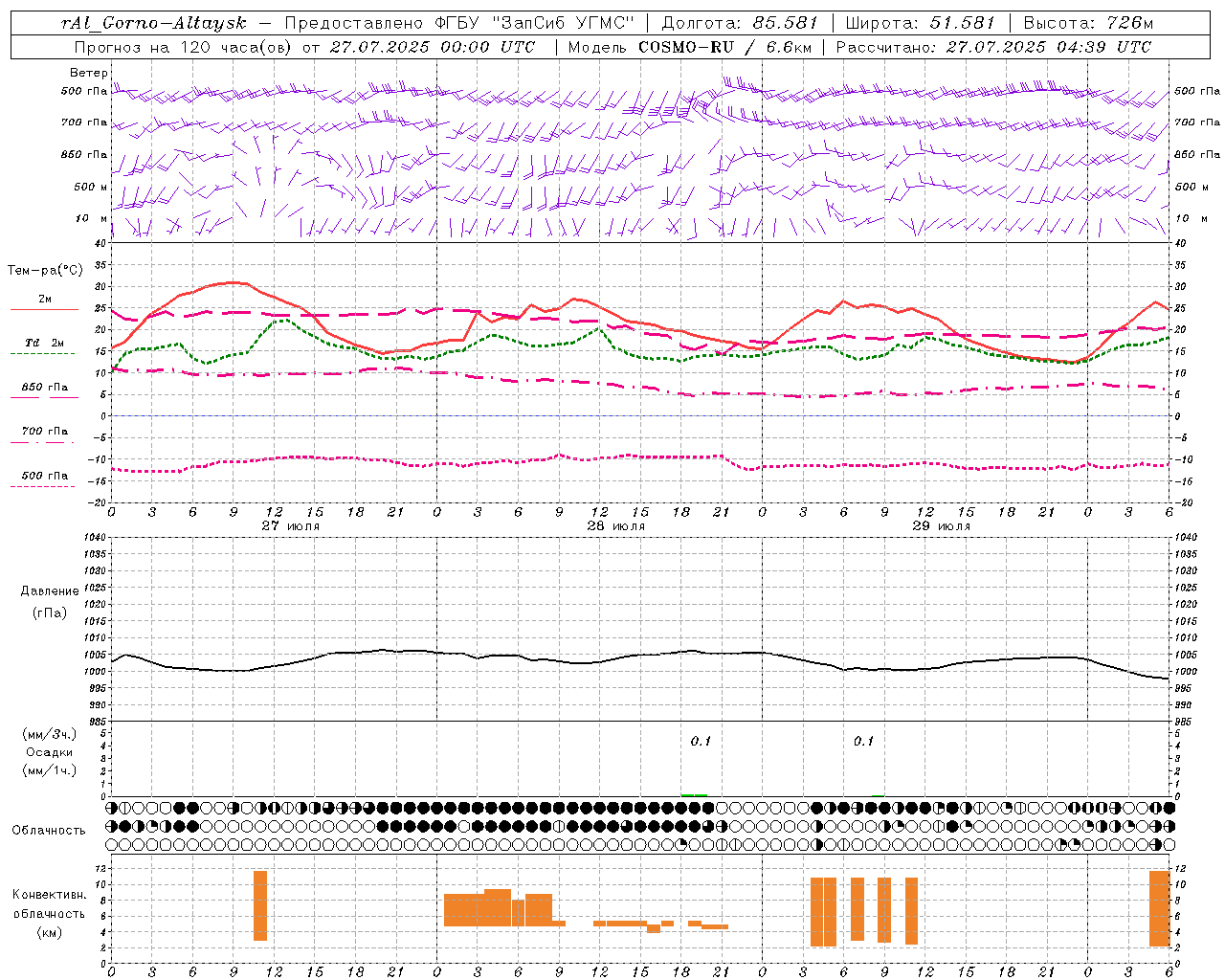Click the 500 м wind level label on left

pos(91,187)
